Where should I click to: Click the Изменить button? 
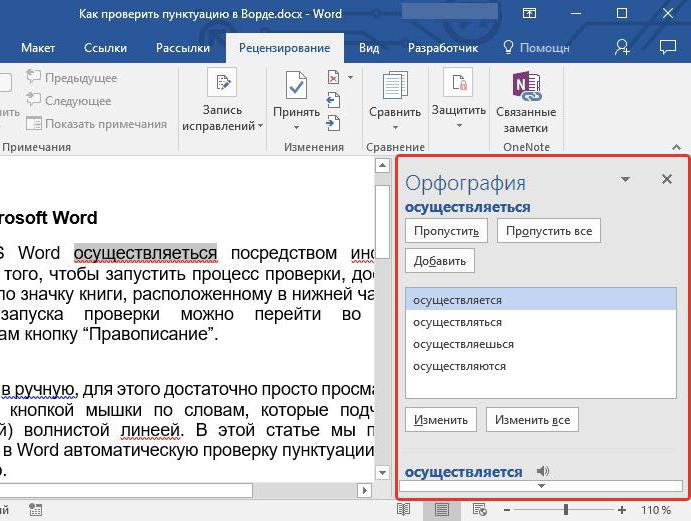tap(441, 420)
